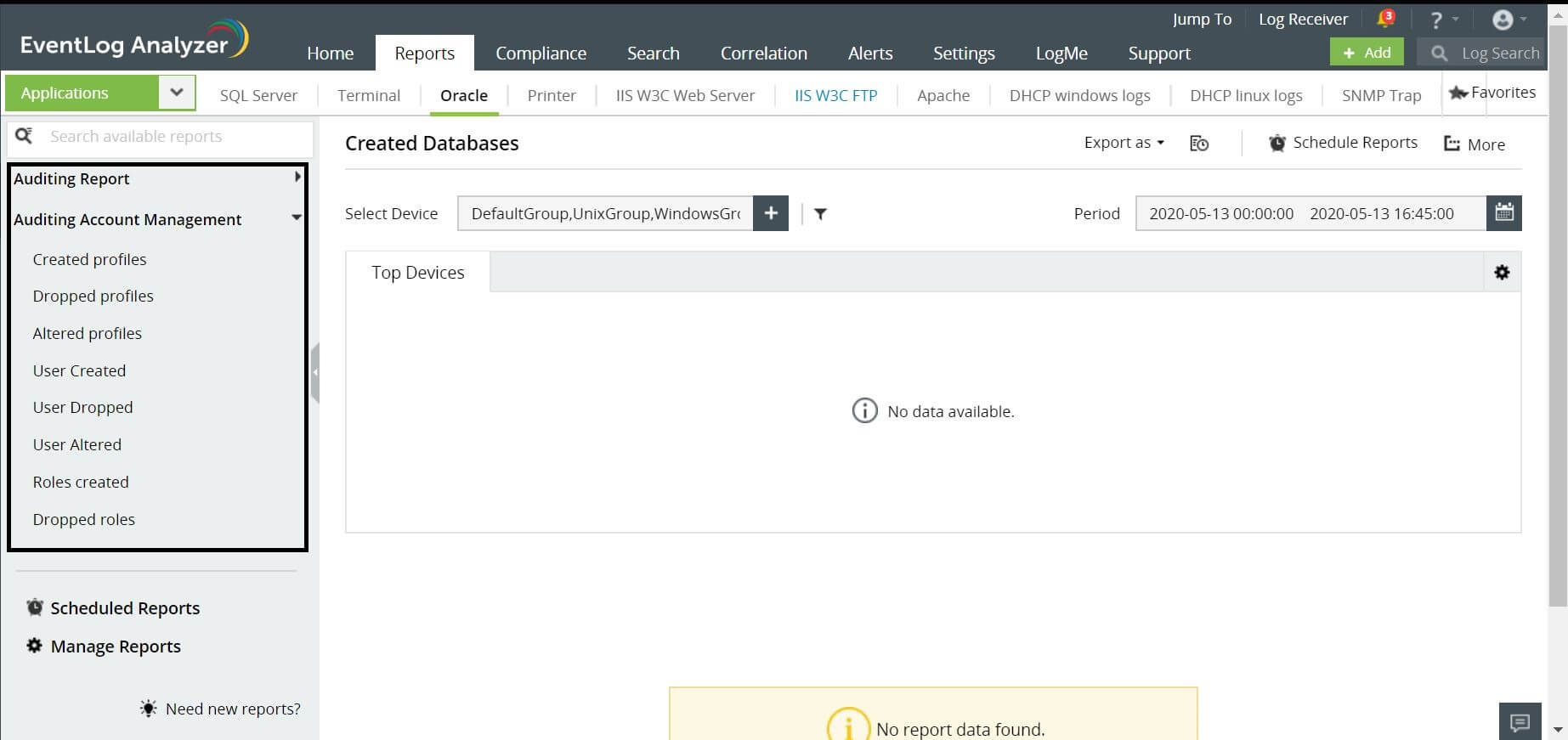Open DHCP linux logs reports

(1246, 95)
